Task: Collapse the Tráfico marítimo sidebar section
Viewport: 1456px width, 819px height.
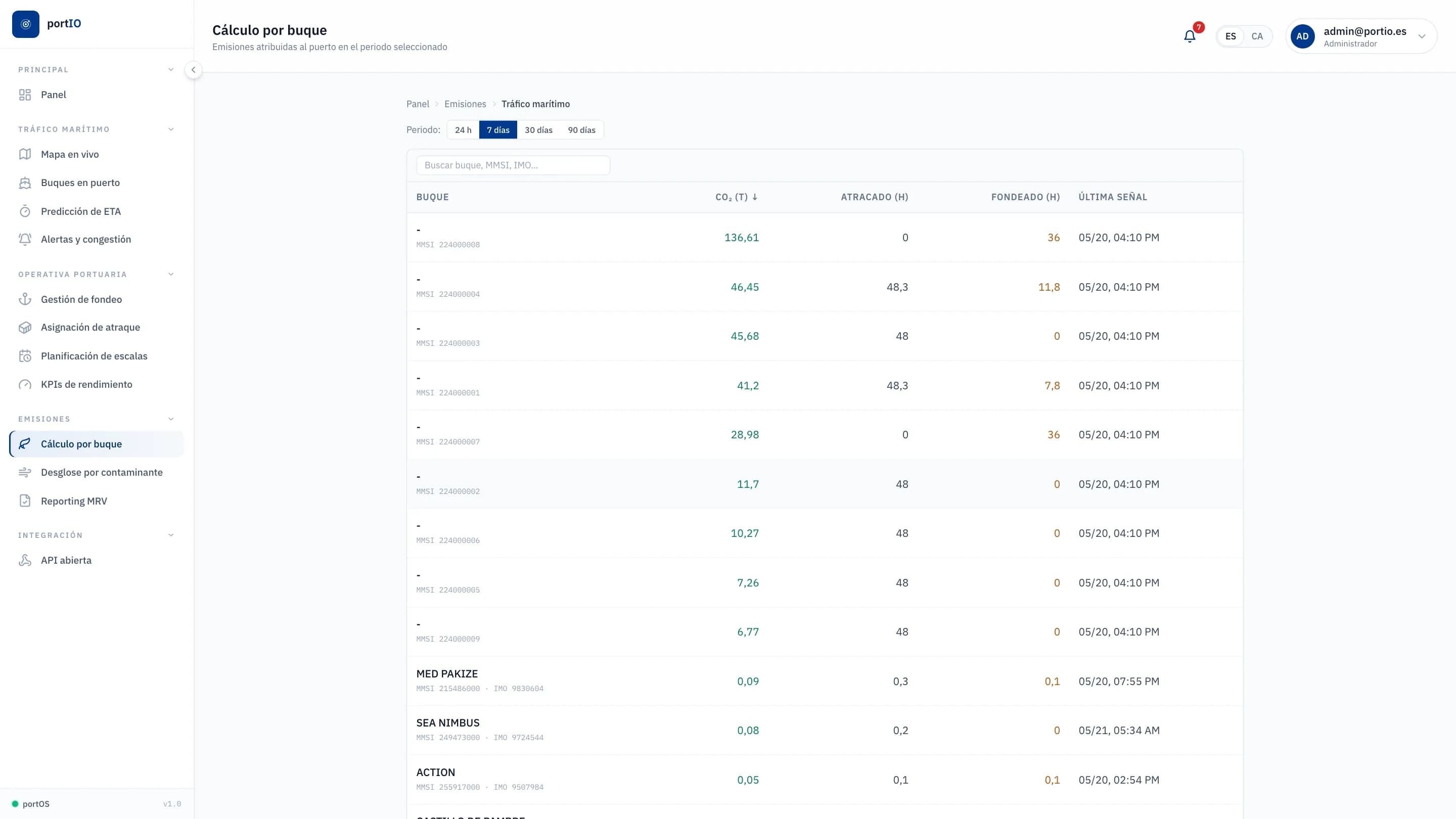Action: click(171, 129)
